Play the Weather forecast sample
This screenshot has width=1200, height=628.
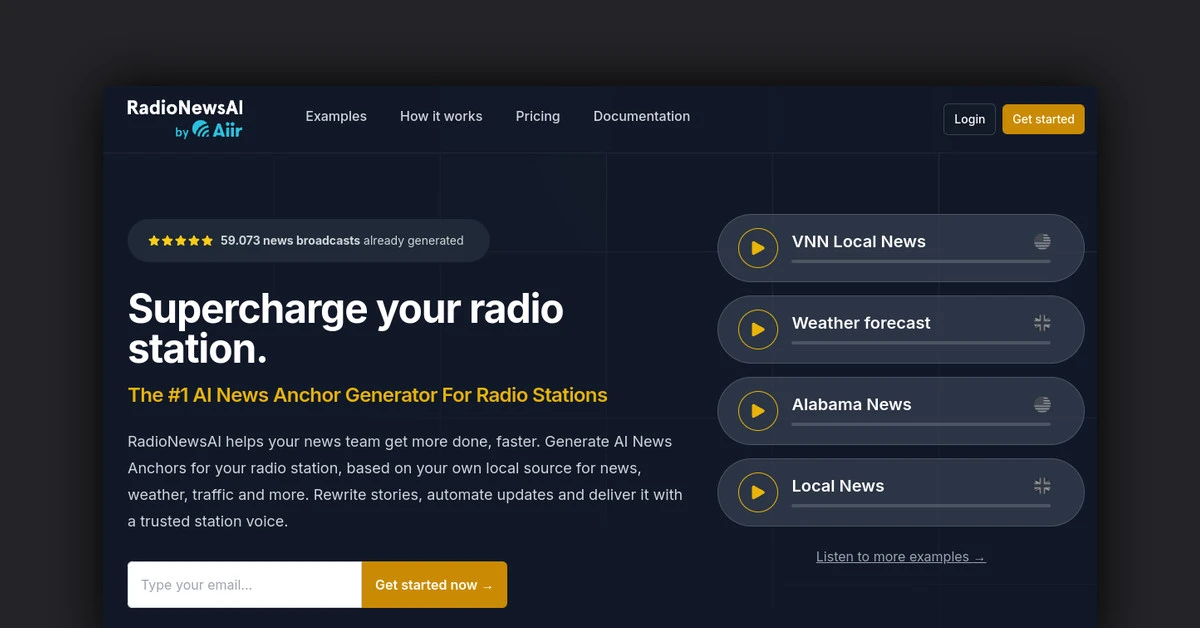(x=757, y=329)
